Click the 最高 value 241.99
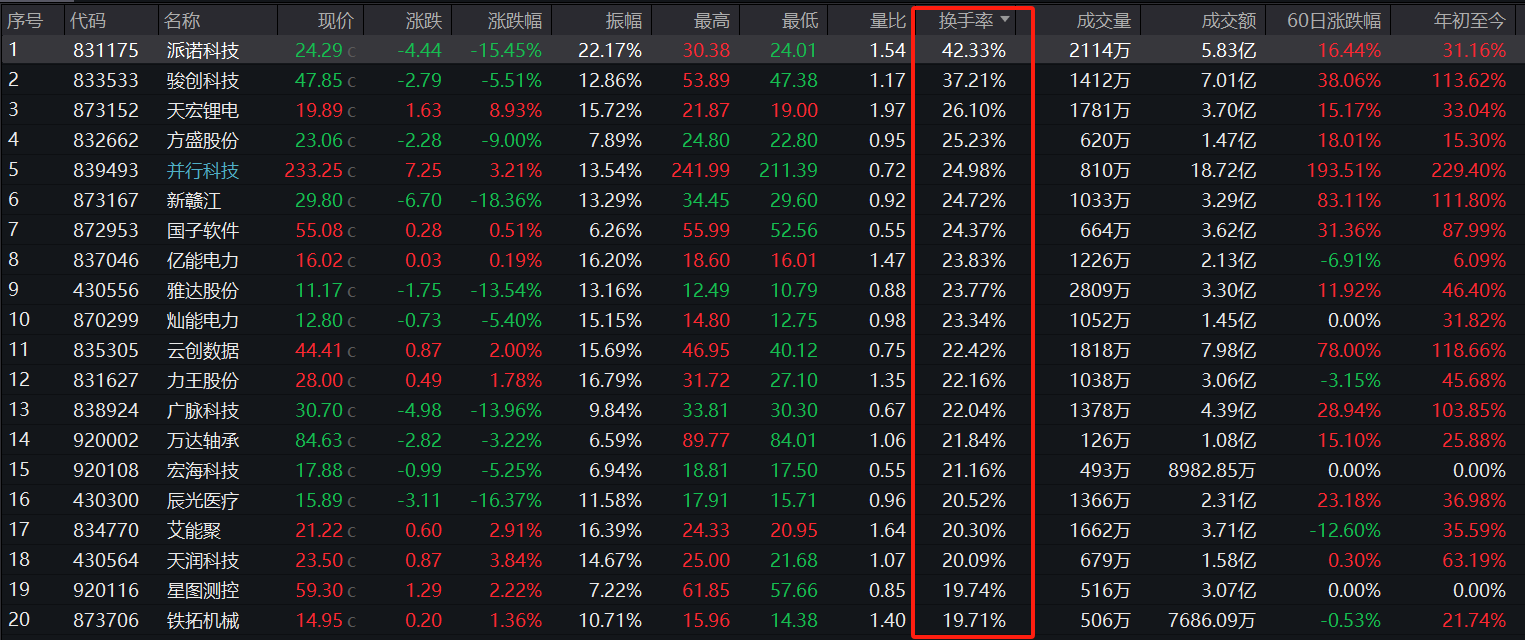 pos(700,170)
